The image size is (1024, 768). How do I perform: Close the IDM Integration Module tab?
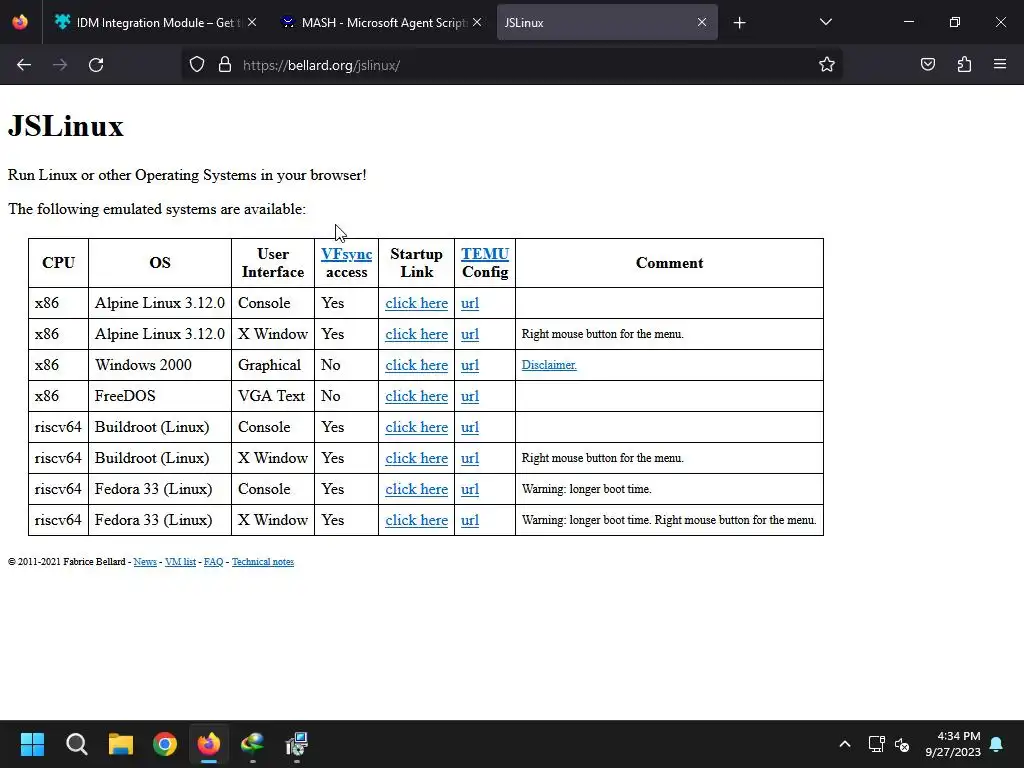coord(252,22)
